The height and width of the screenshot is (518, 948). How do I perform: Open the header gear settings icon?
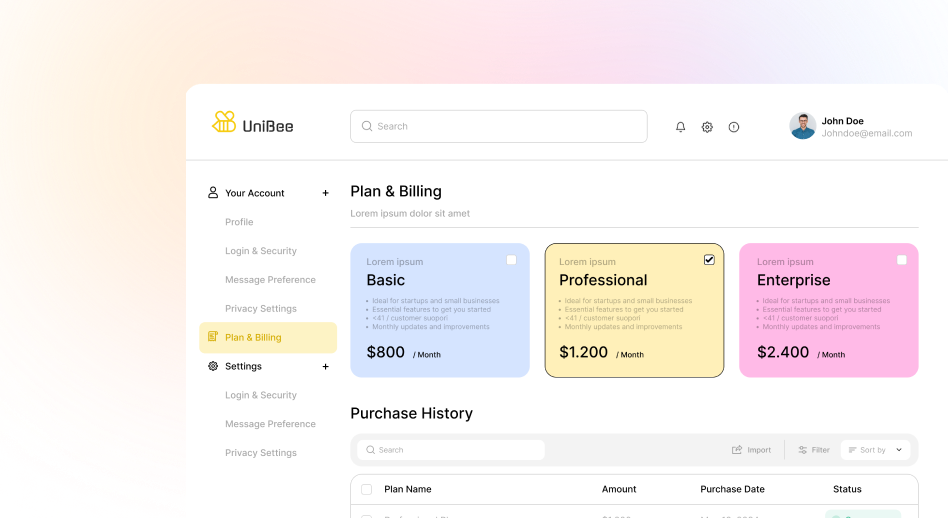coord(707,127)
